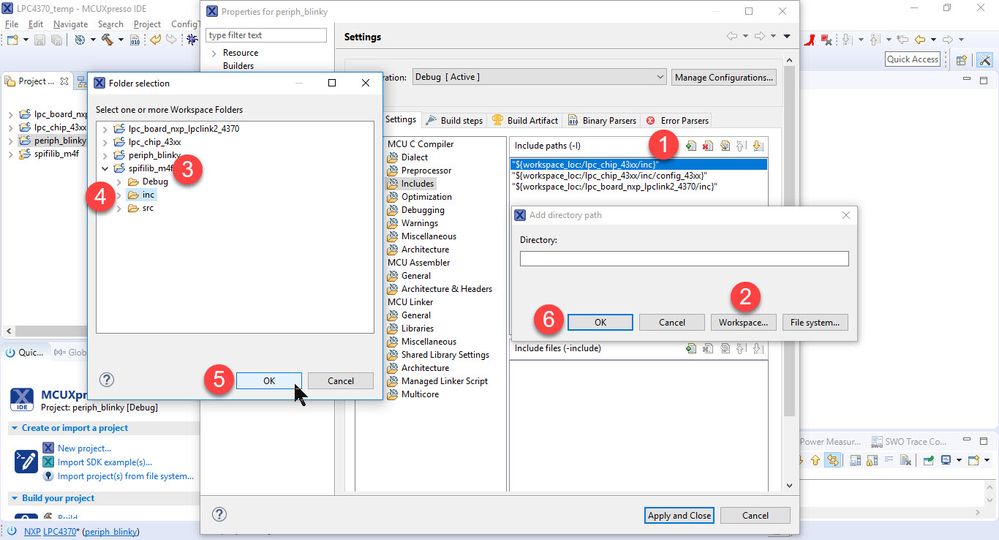Select Managed Linker Script setting
The image size is (999, 540).
[x=444, y=381]
